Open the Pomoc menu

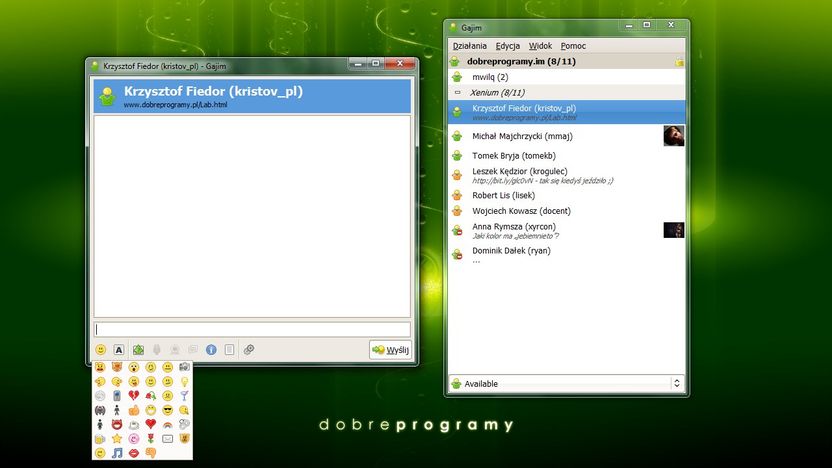coord(573,46)
